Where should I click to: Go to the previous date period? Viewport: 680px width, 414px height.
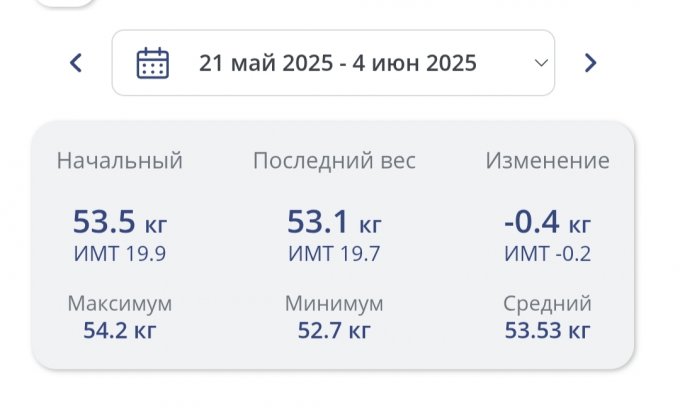pos(75,63)
